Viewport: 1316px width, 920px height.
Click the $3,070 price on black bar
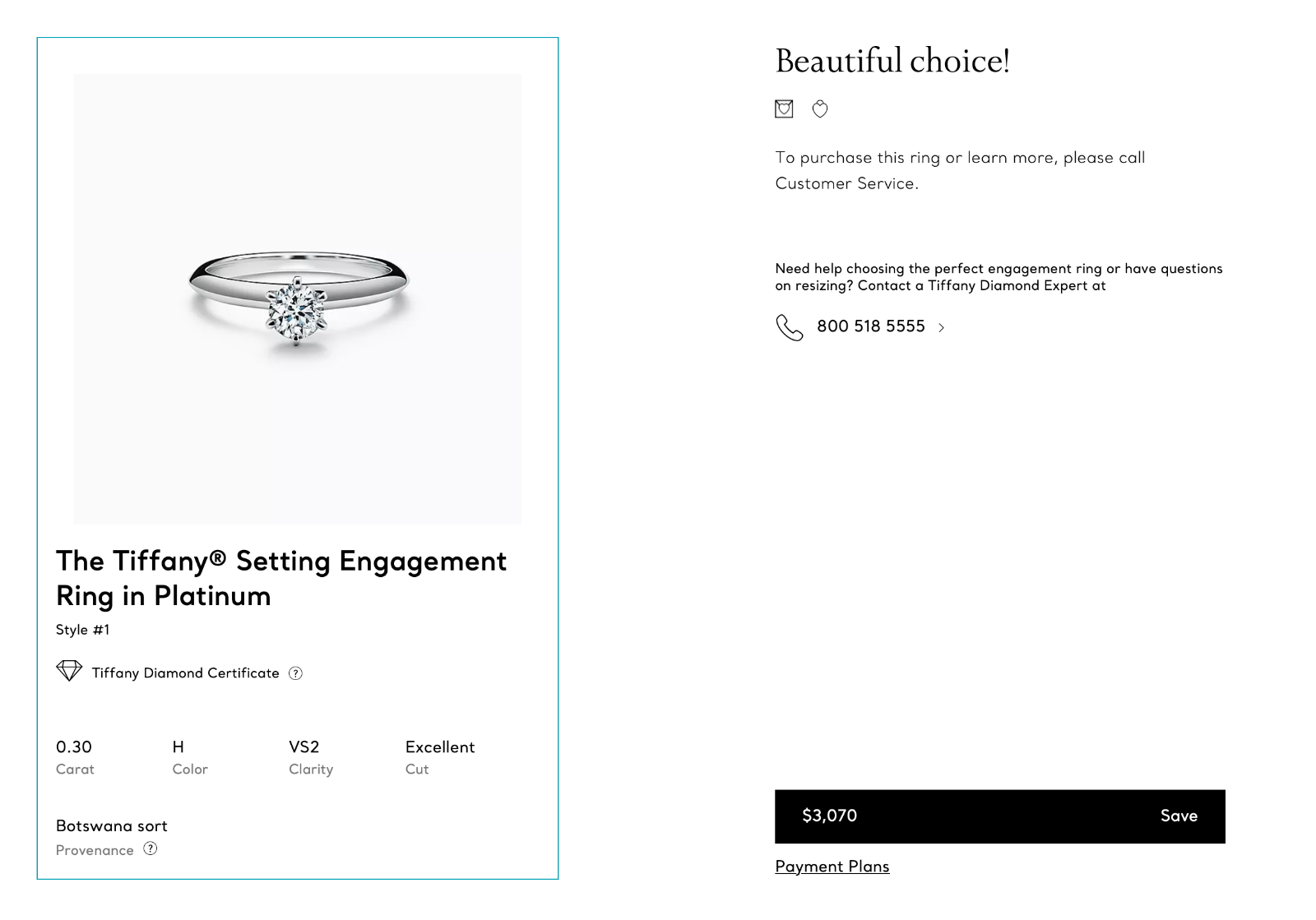[829, 816]
